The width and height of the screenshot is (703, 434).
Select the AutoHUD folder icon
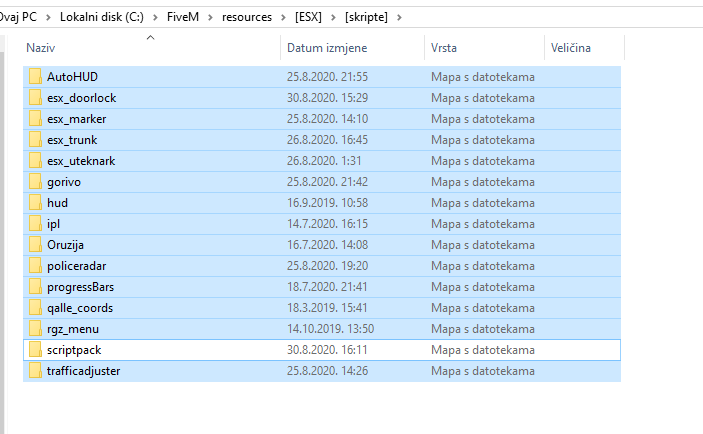click(x=35, y=77)
